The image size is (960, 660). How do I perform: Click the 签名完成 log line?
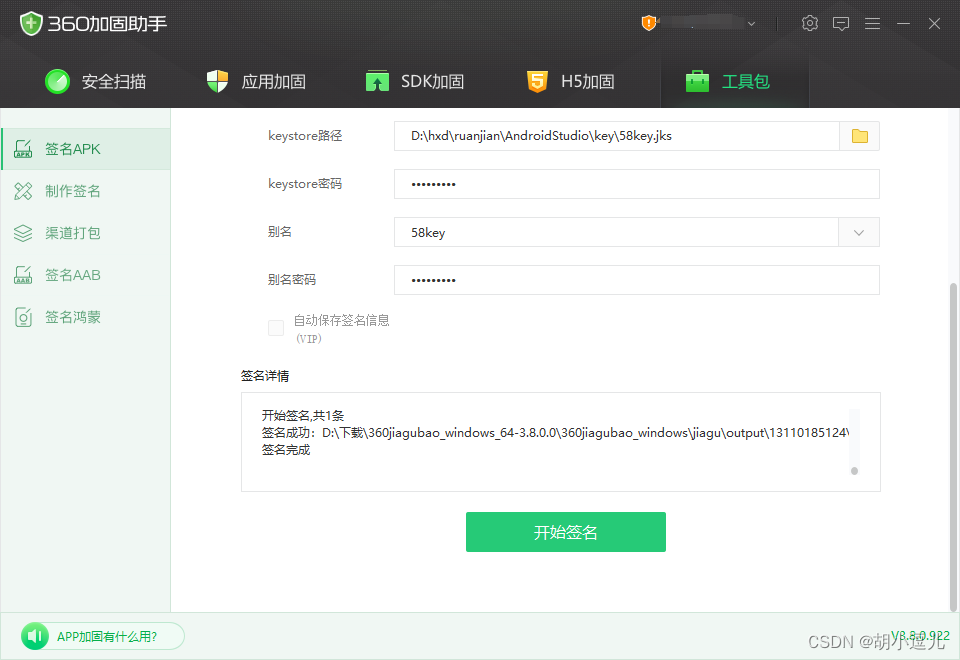pos(286,450)
